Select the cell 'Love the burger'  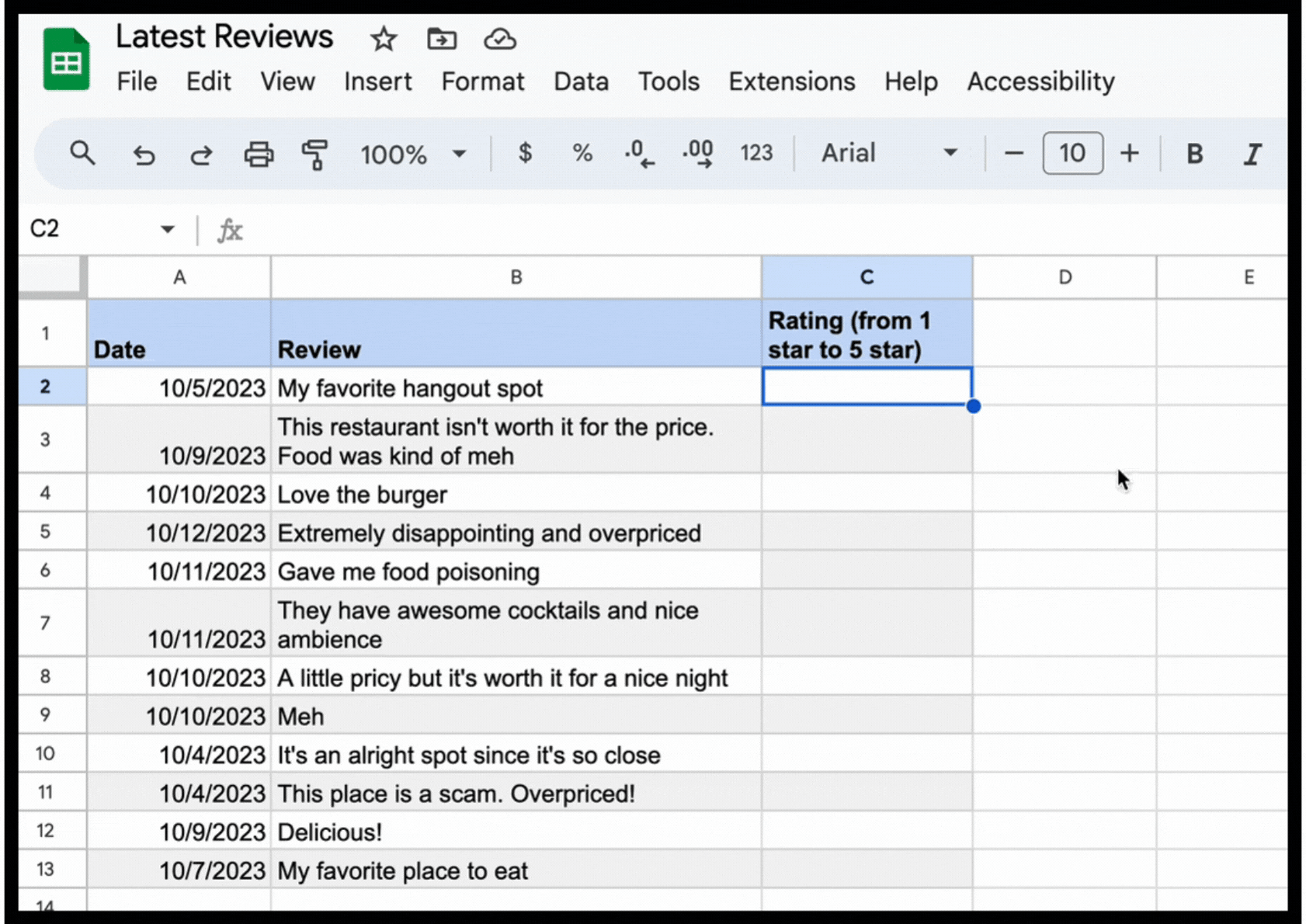(x=516, y=494)
